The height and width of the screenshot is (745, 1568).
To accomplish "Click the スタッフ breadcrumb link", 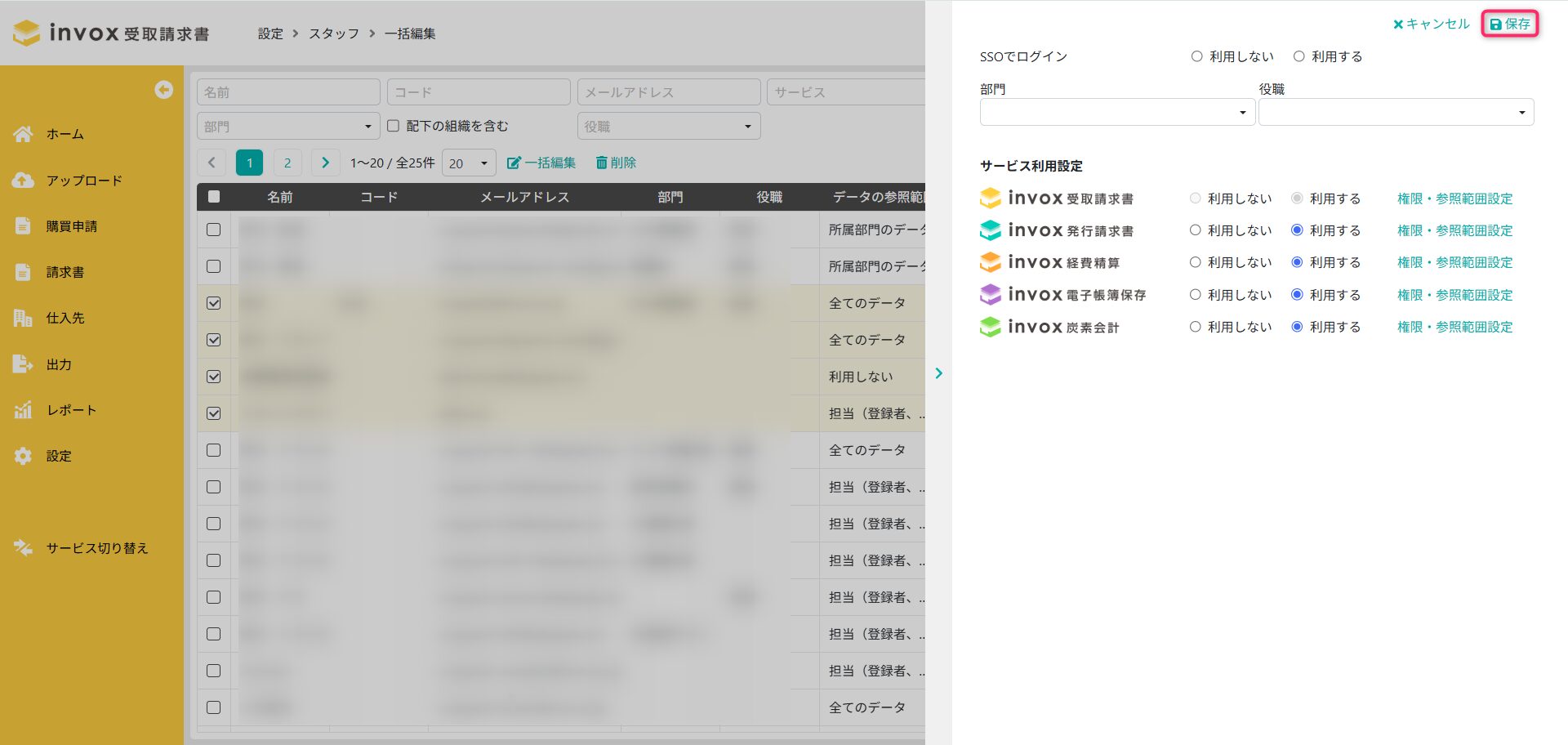I will pos(334,33).
